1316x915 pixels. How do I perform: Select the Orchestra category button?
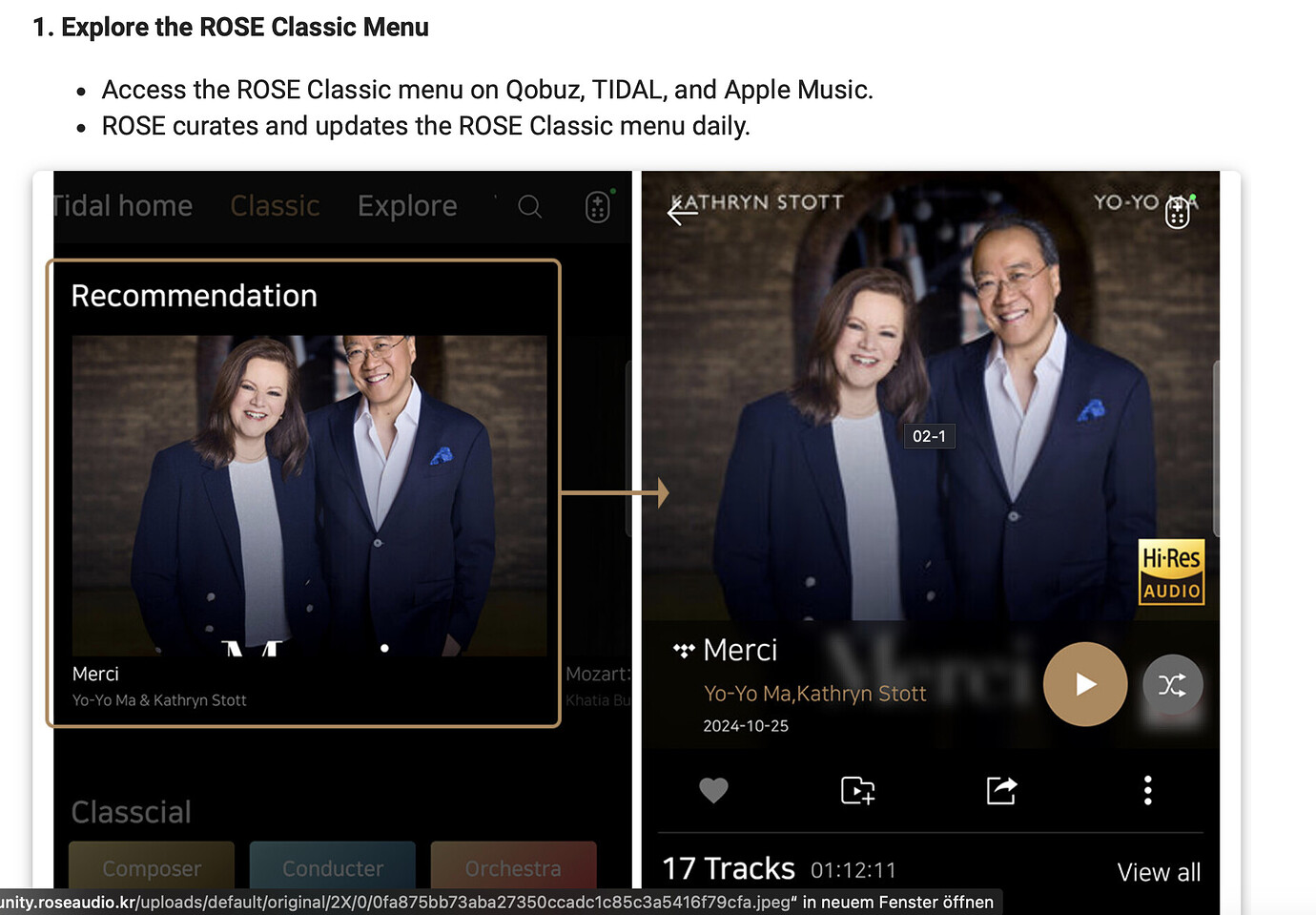pyautogui.click(x=513, y=866)
